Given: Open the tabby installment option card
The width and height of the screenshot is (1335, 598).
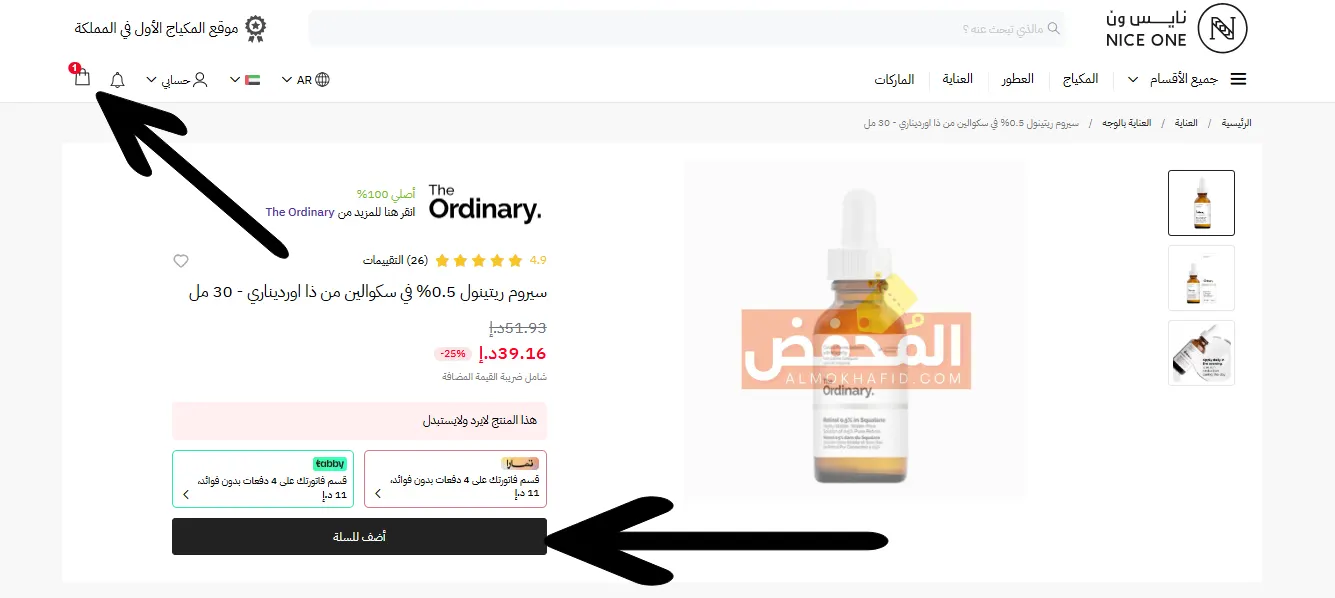Looking at the screenshot, I should (x=263, y=479).
